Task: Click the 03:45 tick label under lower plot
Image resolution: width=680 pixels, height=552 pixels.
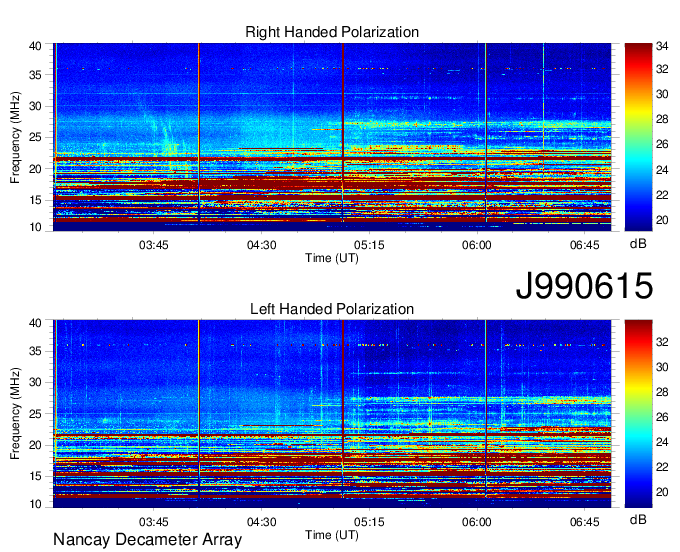Action: (x=154, y=522)
